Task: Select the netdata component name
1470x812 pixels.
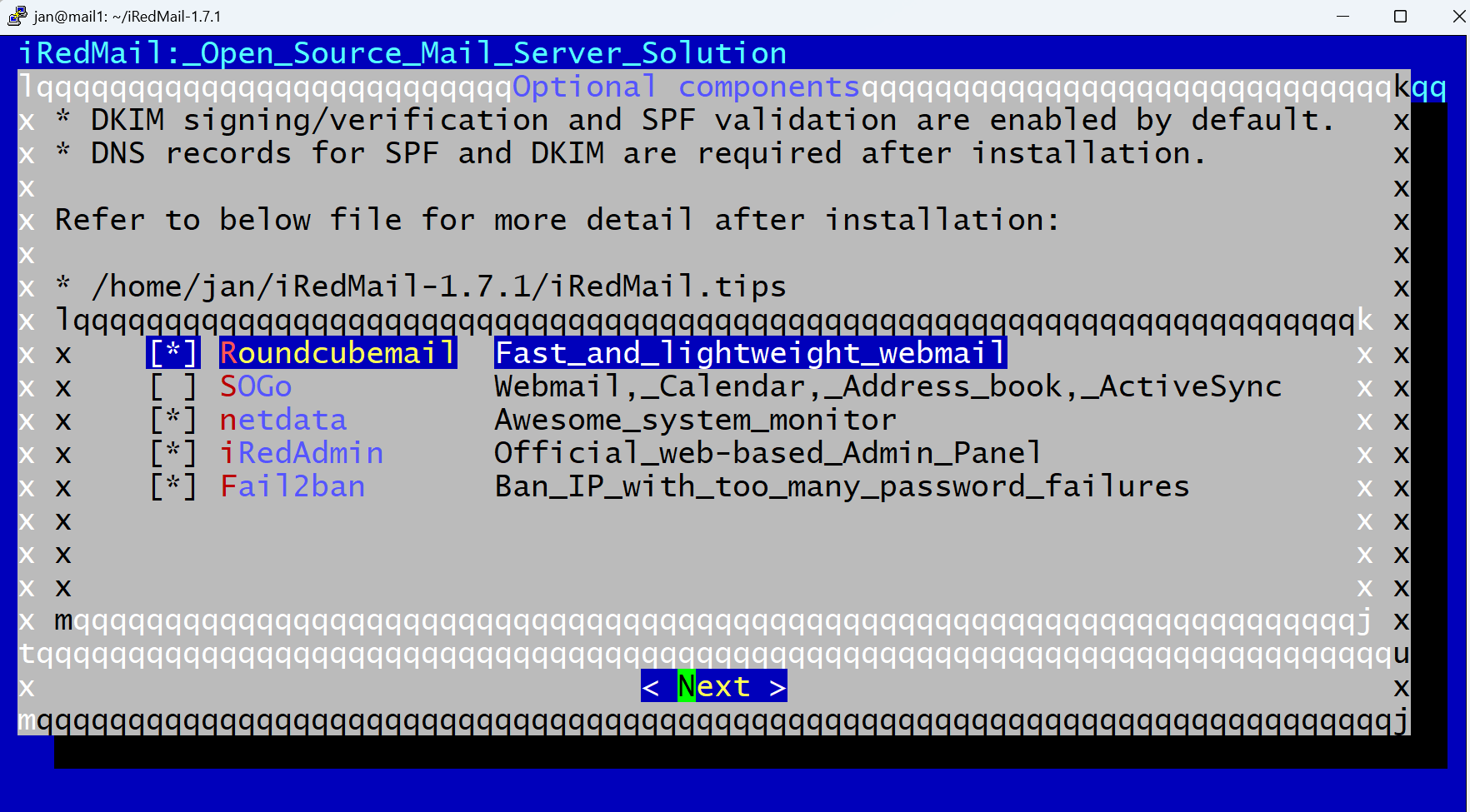Action: point(283,420)
